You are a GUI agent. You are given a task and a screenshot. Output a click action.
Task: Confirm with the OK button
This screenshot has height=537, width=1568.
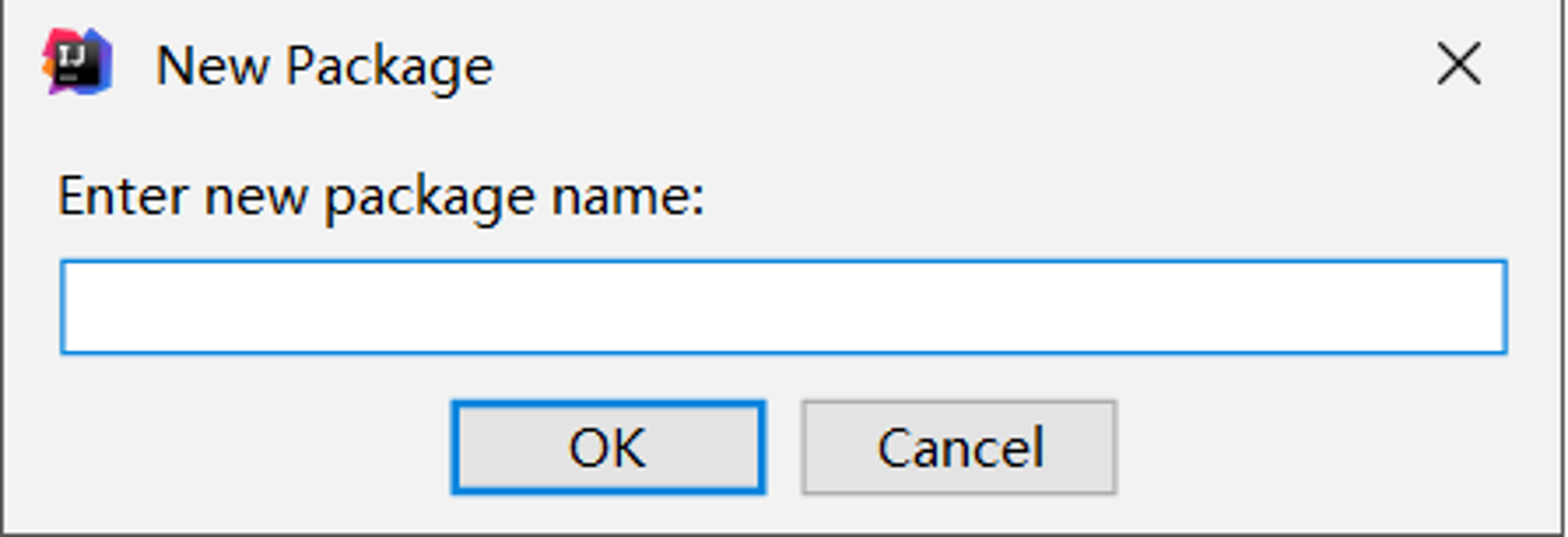[x=608, y=448]
